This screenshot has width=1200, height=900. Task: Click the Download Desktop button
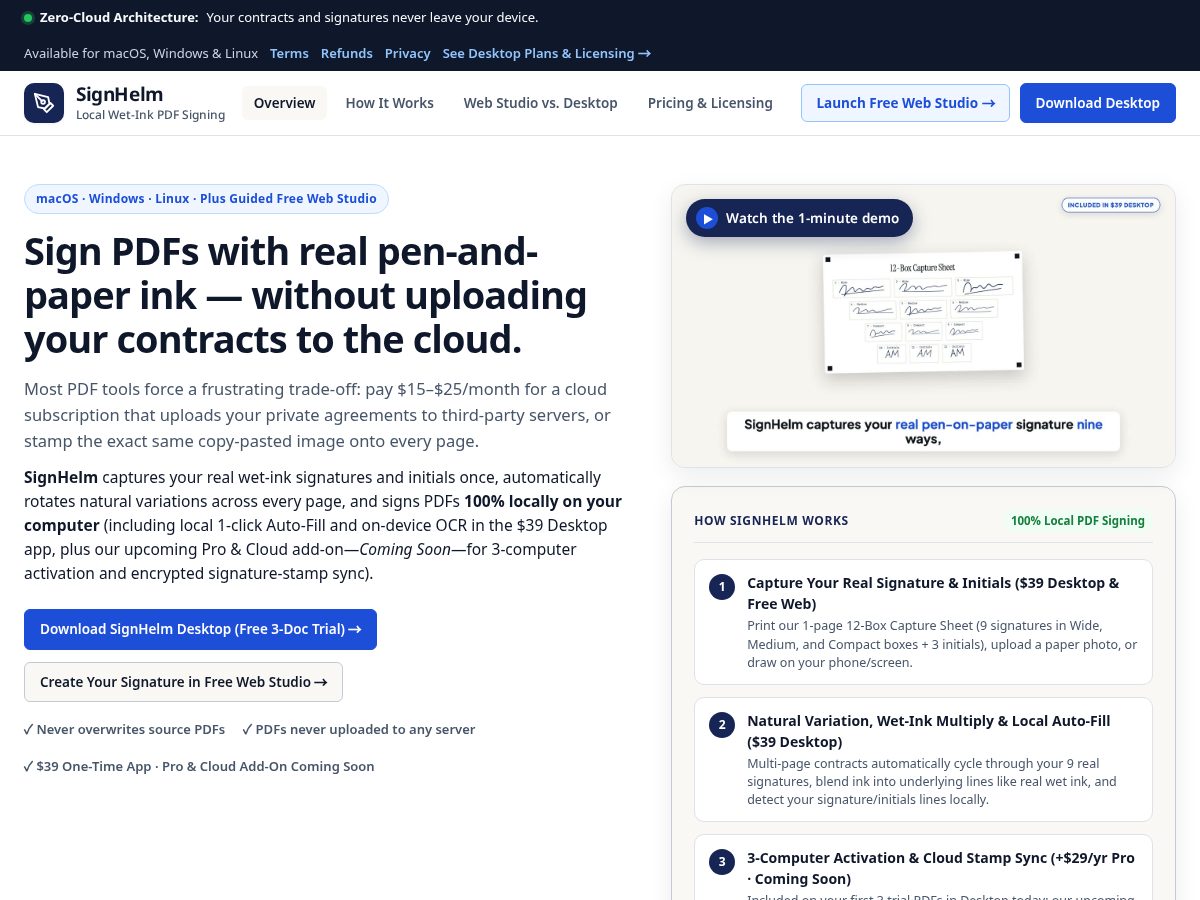[x=1098, y=103]
